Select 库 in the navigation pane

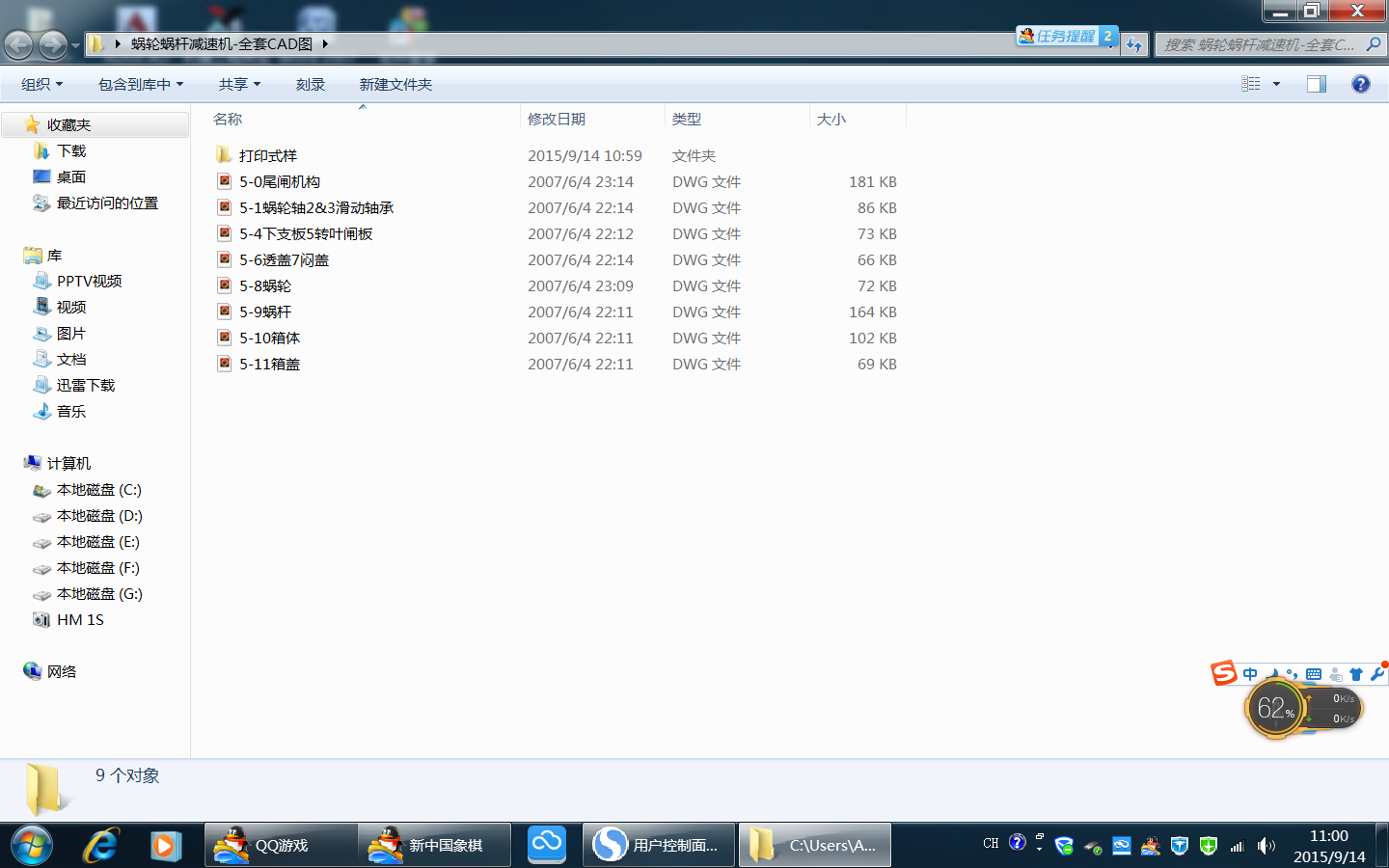[54, 256]
